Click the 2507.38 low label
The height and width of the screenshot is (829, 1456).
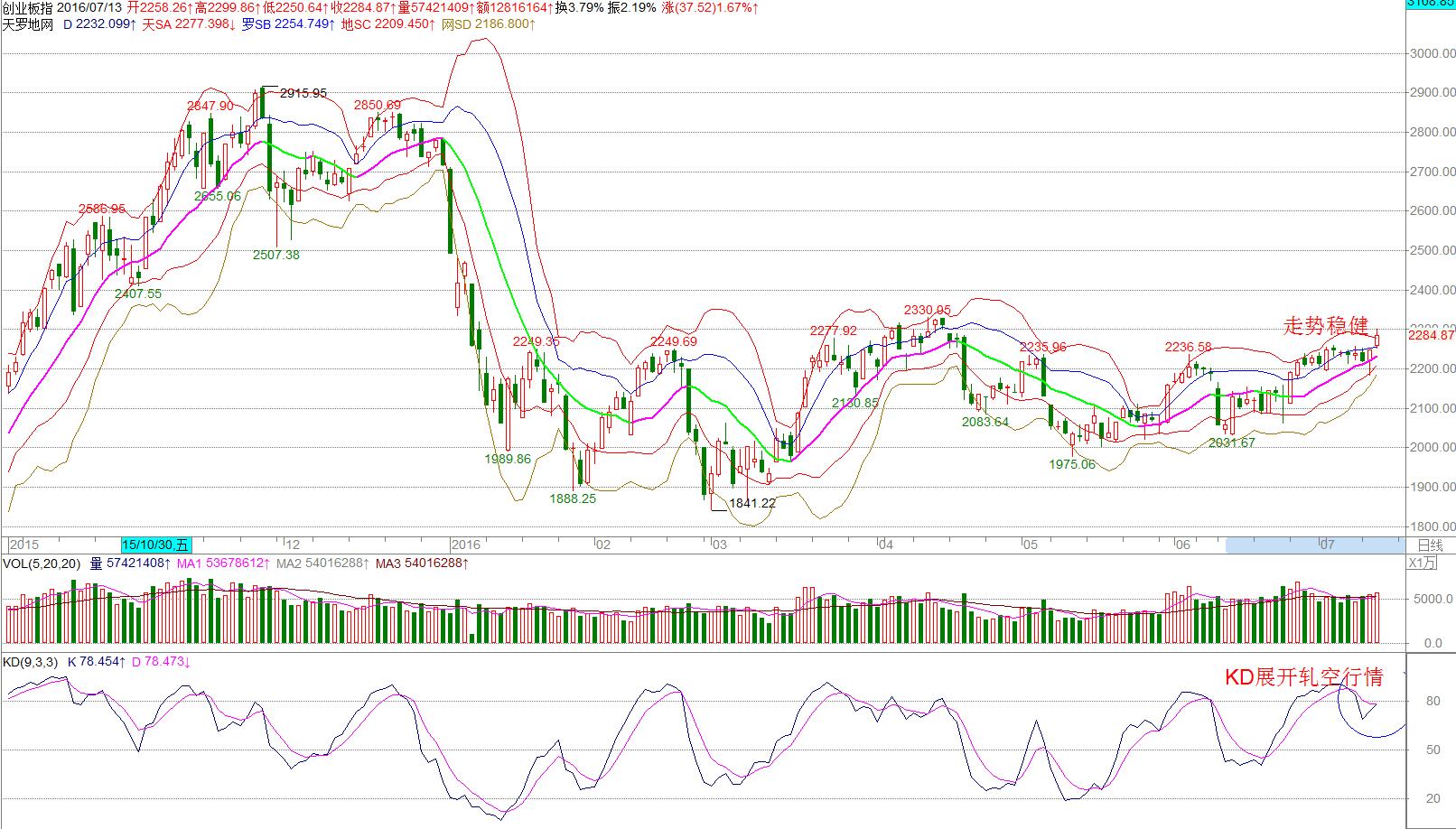[x=275, y=255]
